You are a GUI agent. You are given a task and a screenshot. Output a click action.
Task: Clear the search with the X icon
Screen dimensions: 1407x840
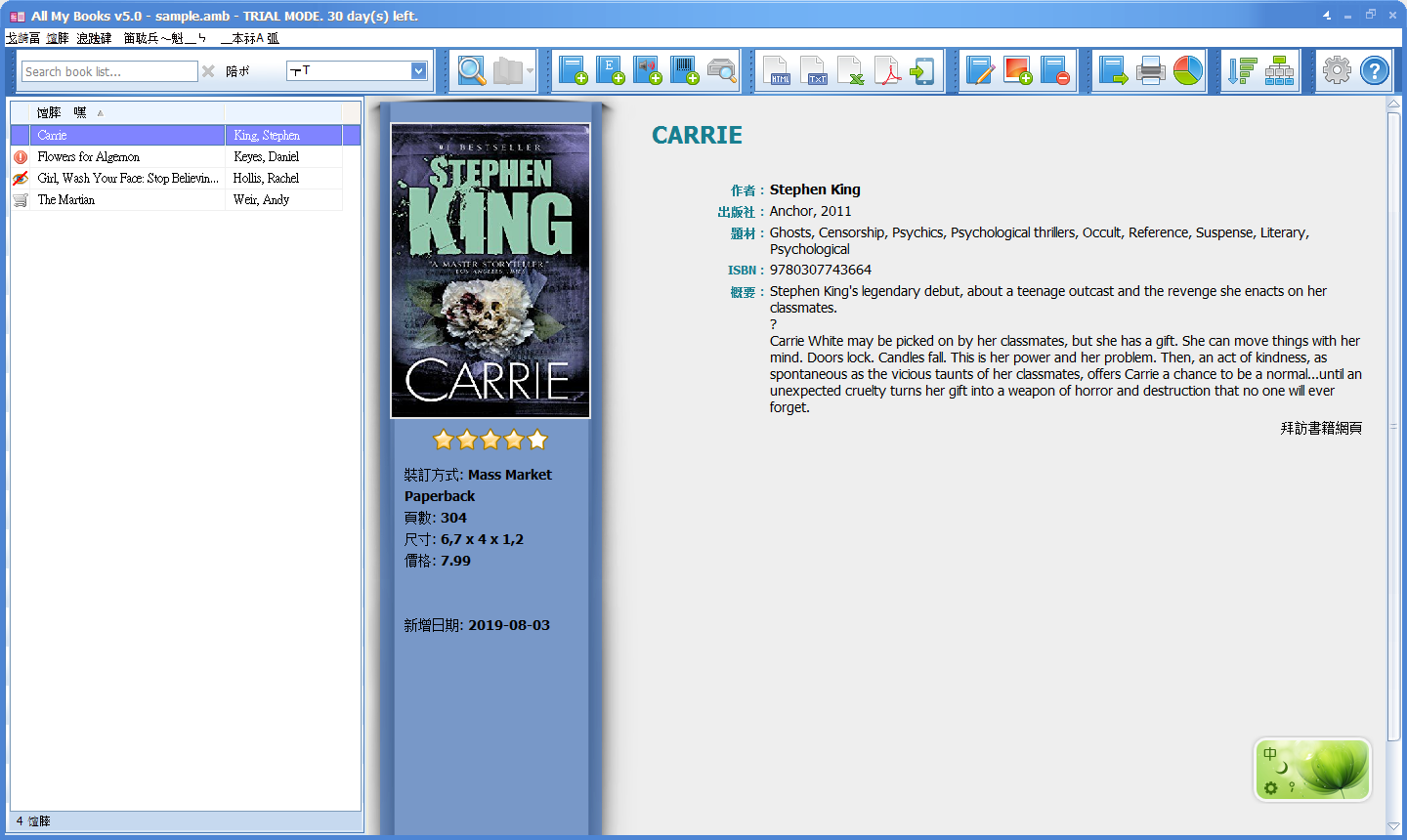tap(208, 71)
